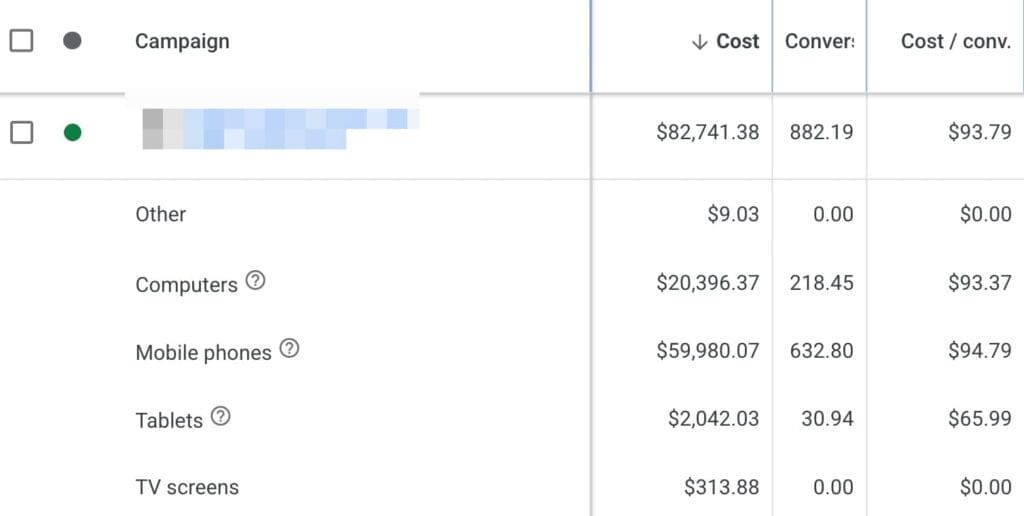The height and width of the screenshot is (516, 1024).
Task: Sort by the Conversions column header
Action: [x=819, y=41]
